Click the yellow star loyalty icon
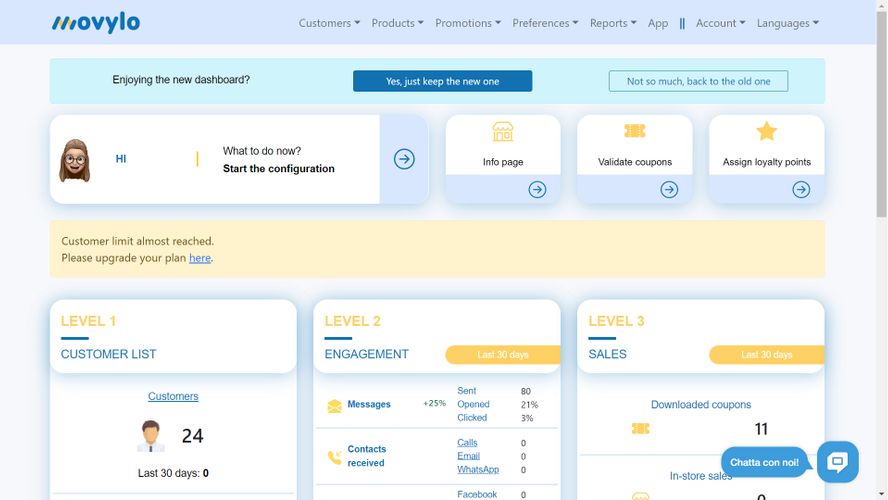 coord(766,132)
